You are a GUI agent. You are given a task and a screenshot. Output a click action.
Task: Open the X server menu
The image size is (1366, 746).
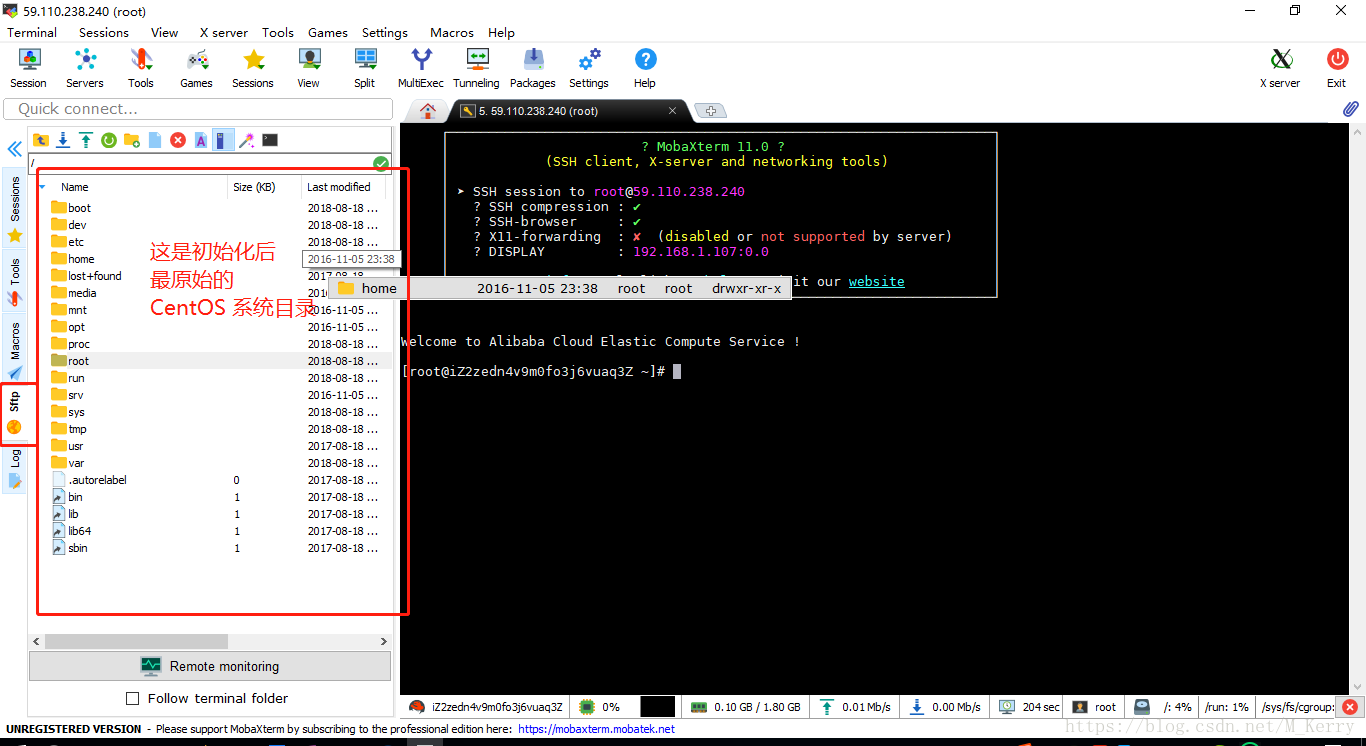[x=224, y=32]
